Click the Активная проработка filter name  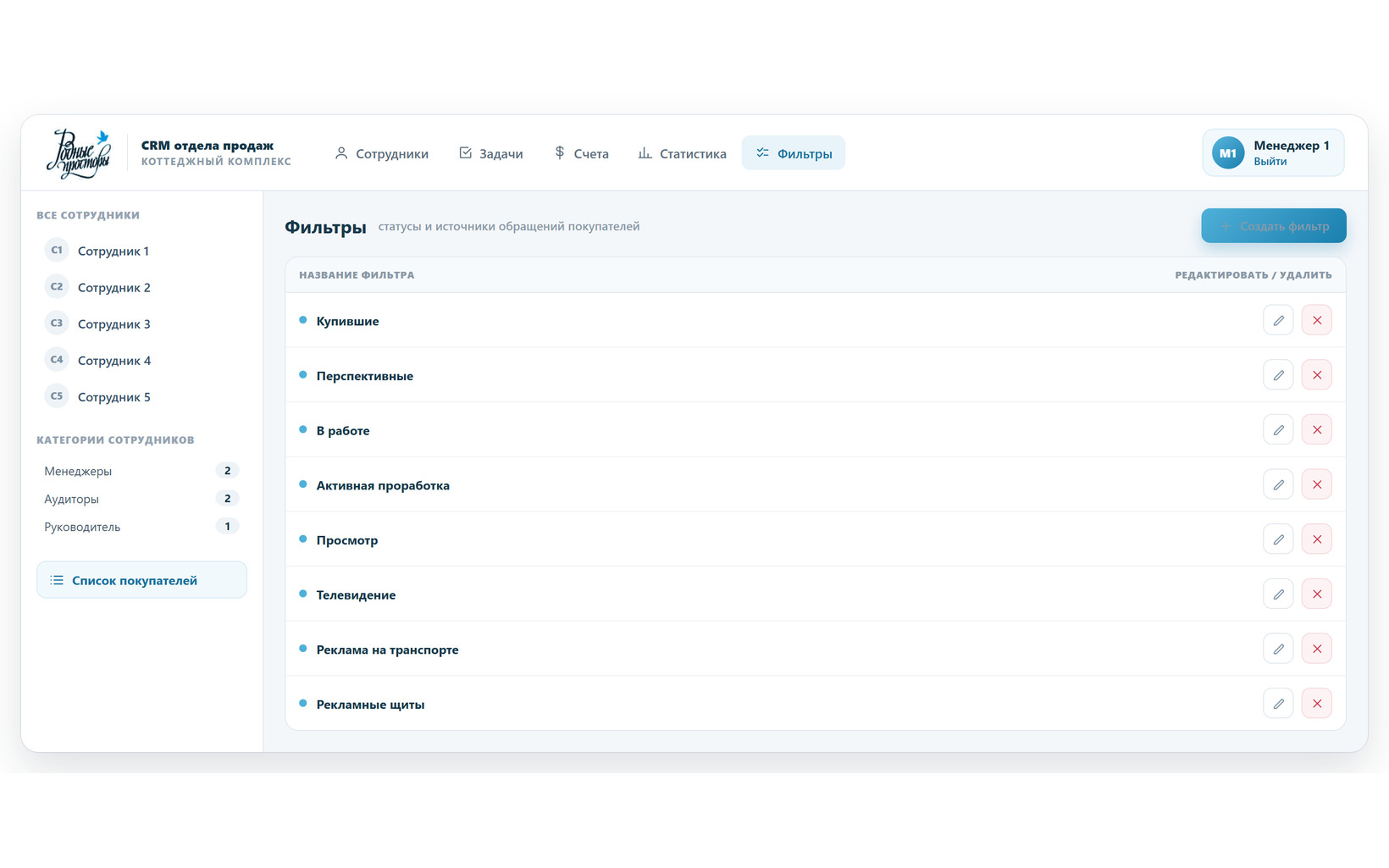click(383, 485)
